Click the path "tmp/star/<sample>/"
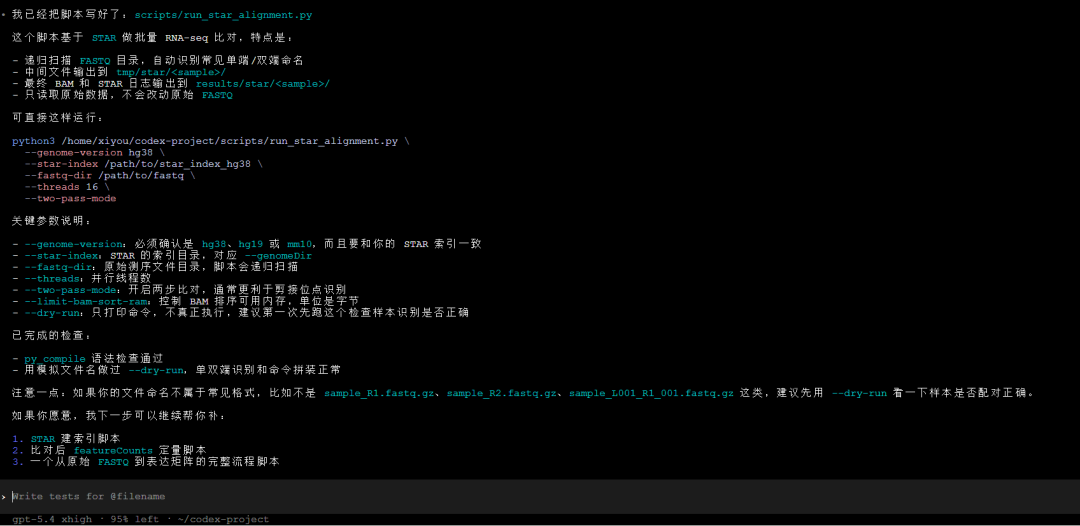The height and width of the screenshot is (526, 1080). (x=171, y=72)
